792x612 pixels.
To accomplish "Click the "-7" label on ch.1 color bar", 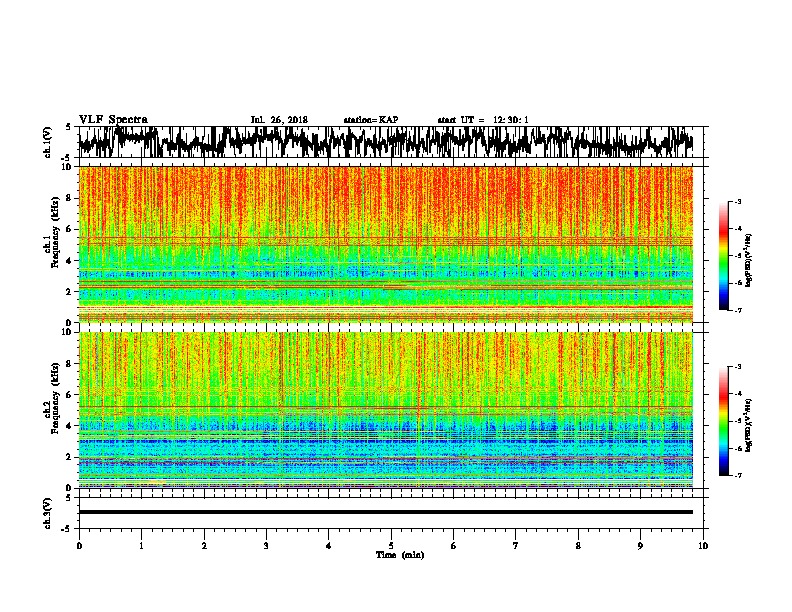I will tap(737, 310).
